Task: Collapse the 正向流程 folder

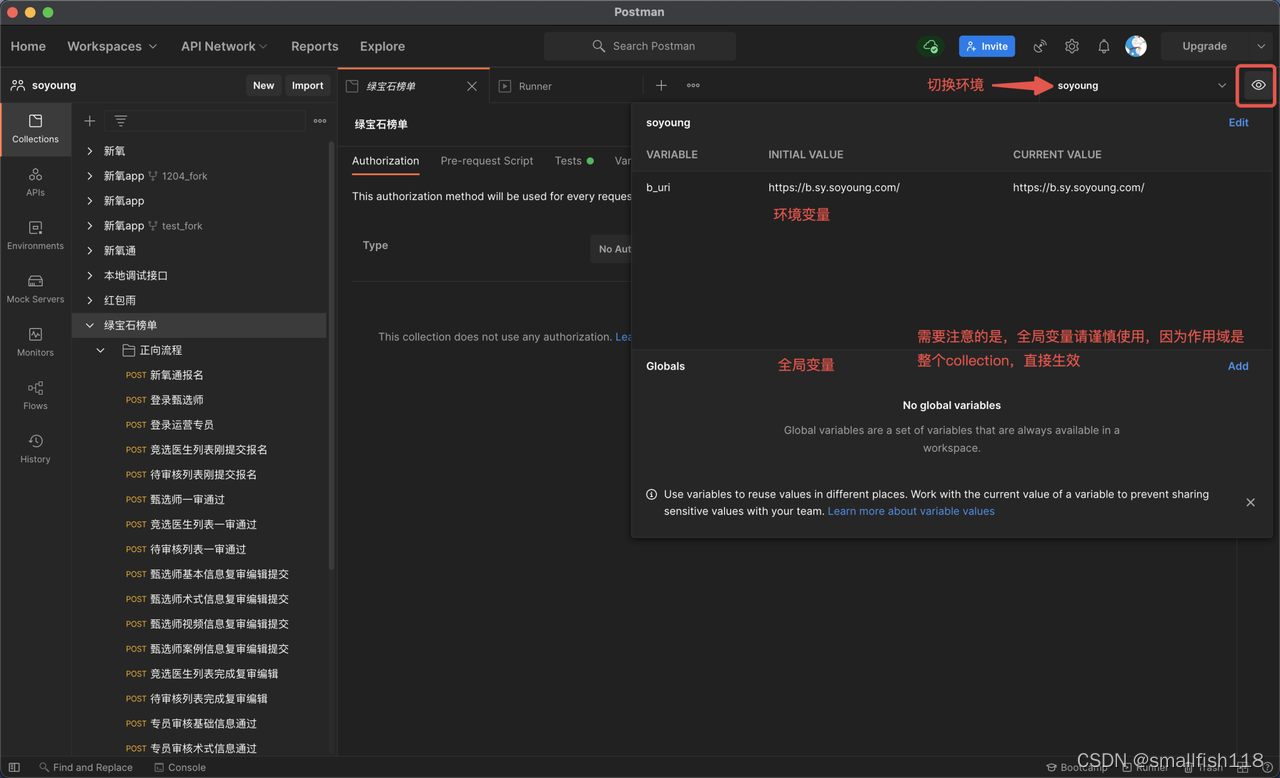Action: tap(100, 351)
